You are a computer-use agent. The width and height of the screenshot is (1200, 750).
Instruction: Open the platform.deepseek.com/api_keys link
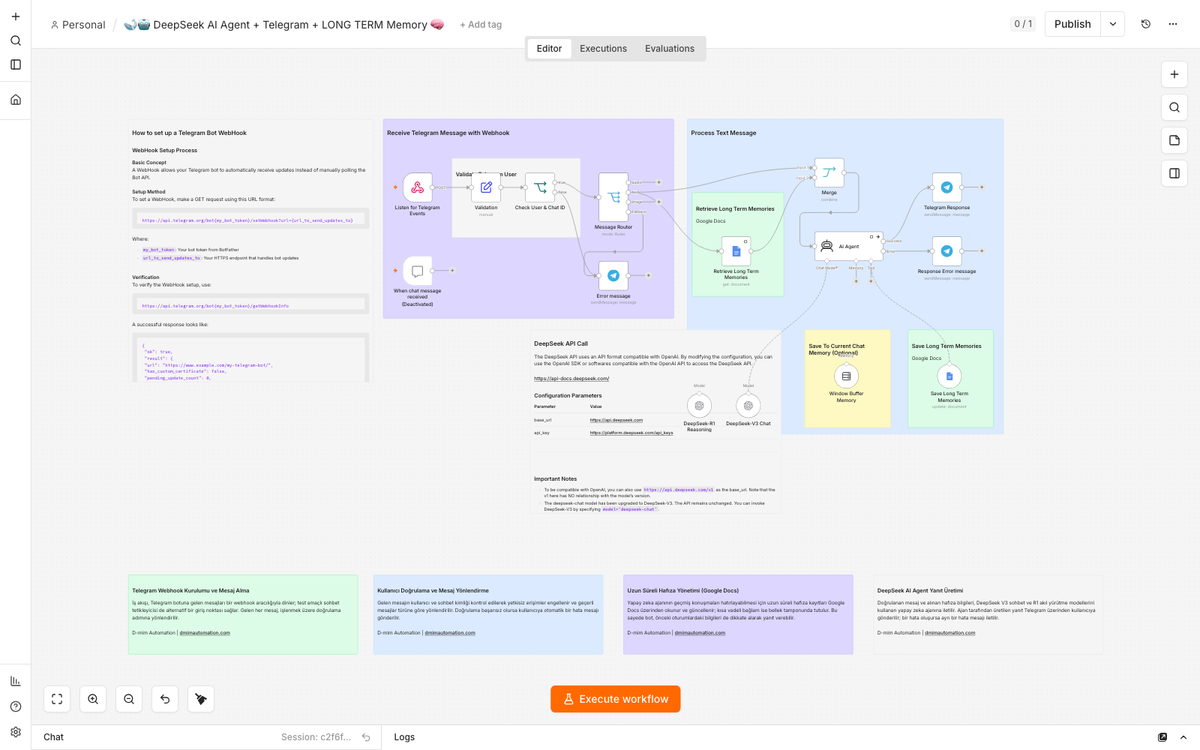[x=631, y=433]
